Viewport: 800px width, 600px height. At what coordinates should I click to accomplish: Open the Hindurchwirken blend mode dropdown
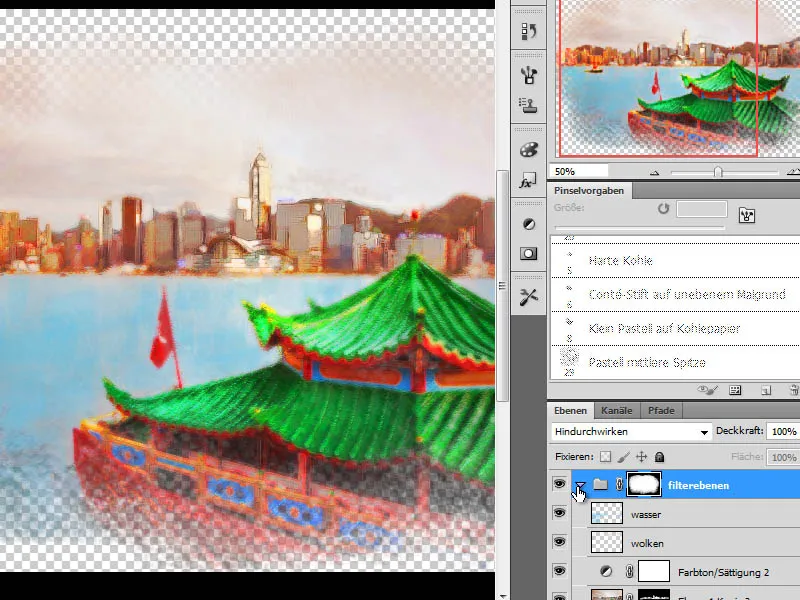tap(632, 432)
